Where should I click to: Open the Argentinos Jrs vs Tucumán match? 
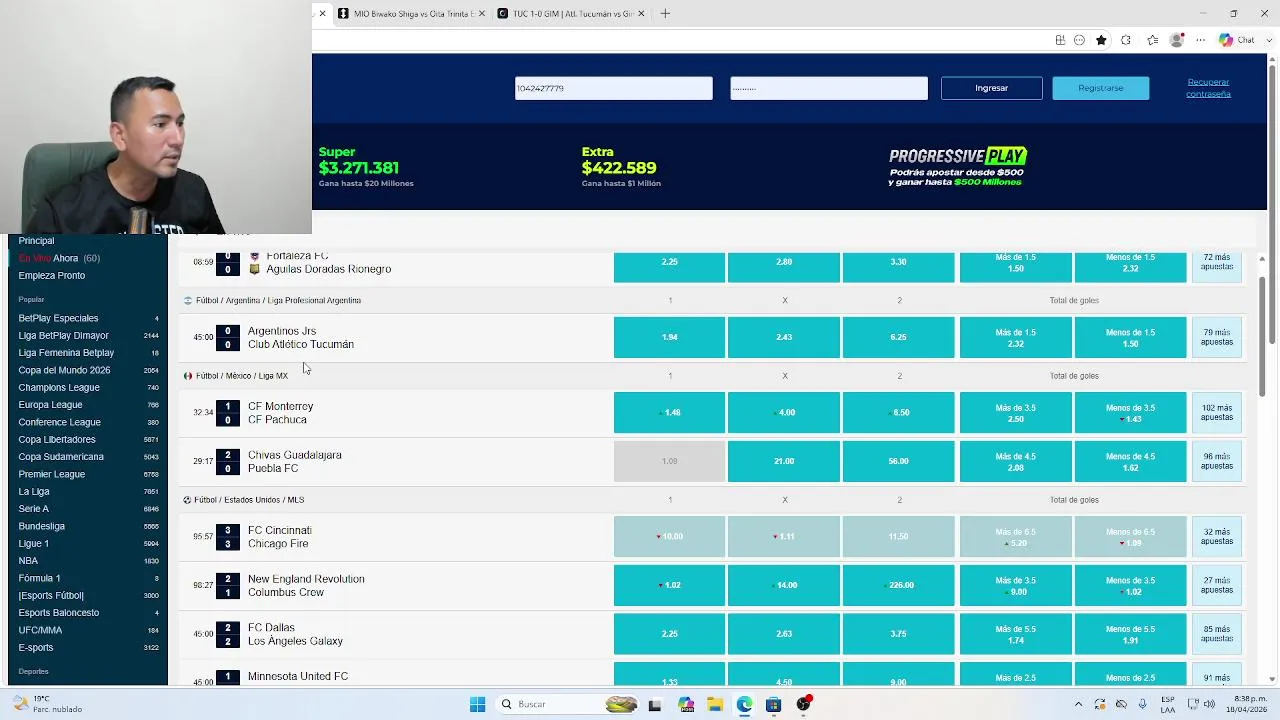point(301,337)
